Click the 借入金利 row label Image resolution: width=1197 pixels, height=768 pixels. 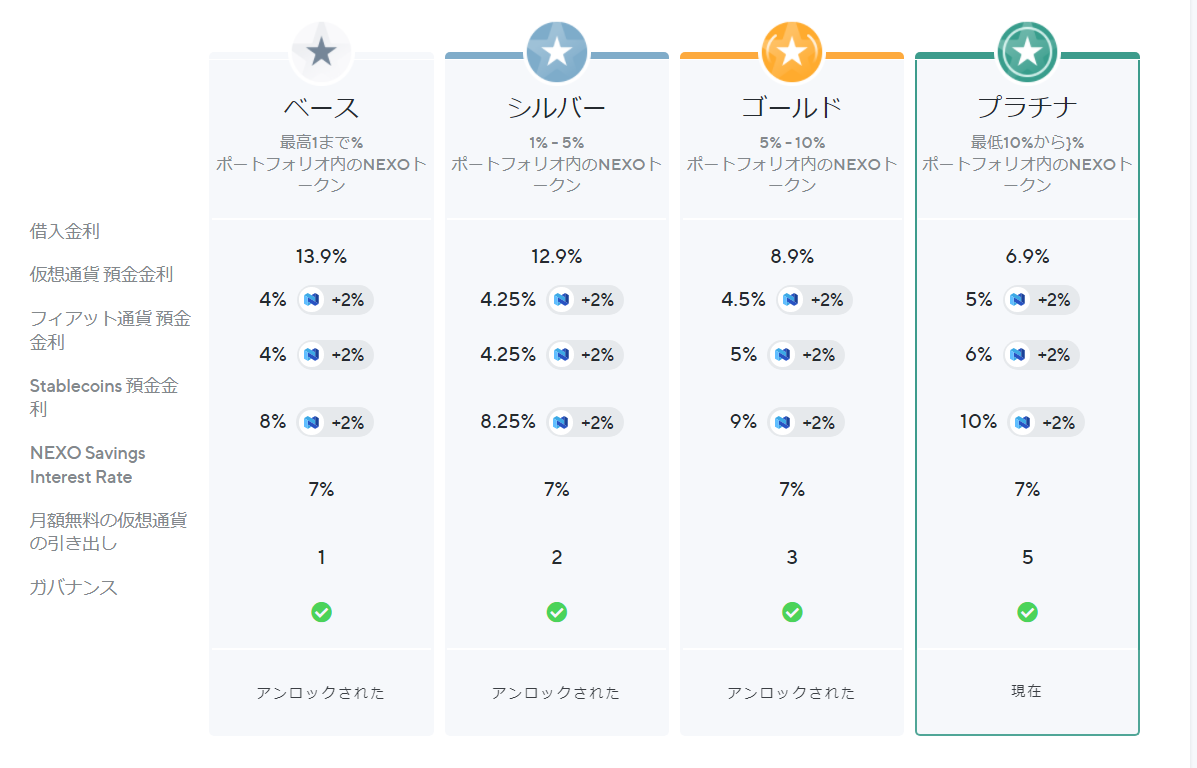[65, 232]
